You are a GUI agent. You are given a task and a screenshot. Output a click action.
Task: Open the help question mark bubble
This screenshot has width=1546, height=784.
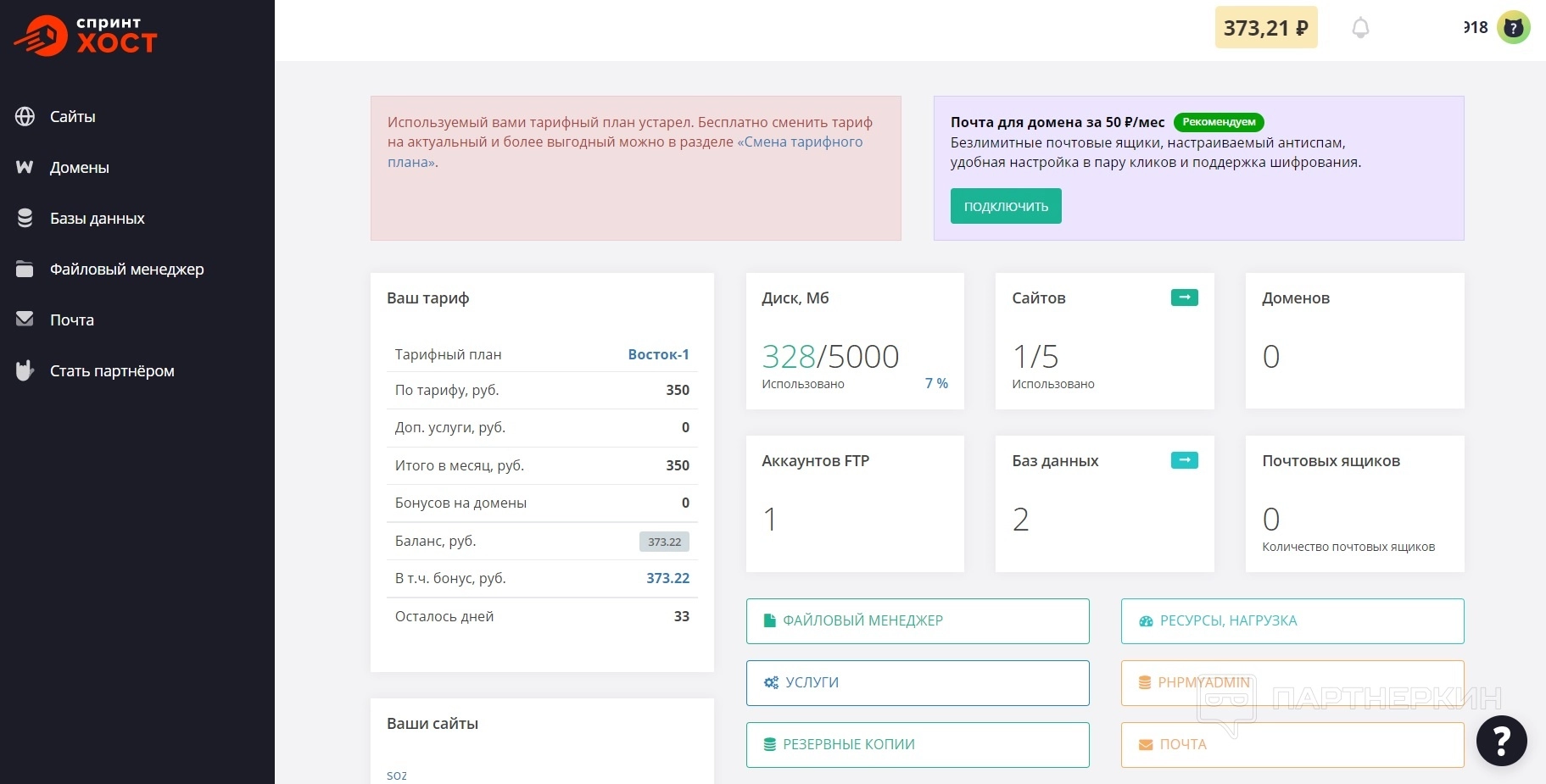[x=1501, y=741]
